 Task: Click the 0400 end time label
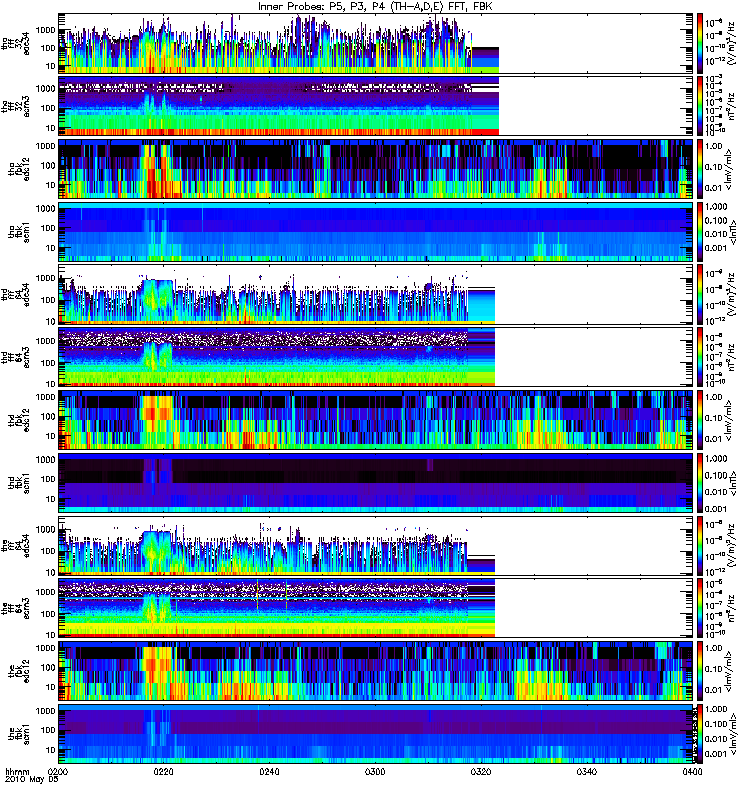(692, 772)
